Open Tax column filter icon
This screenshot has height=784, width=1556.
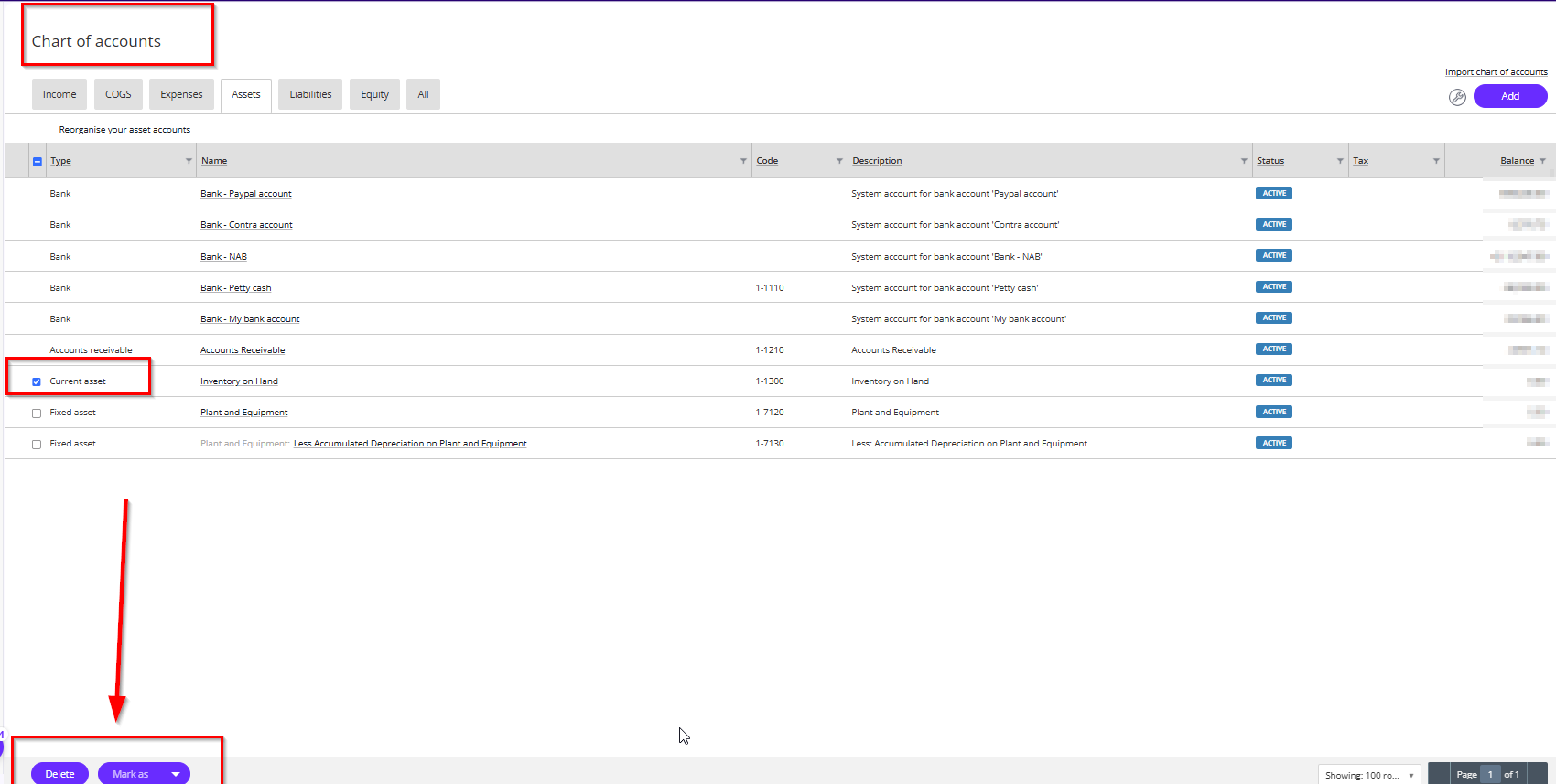[1436, 161]
